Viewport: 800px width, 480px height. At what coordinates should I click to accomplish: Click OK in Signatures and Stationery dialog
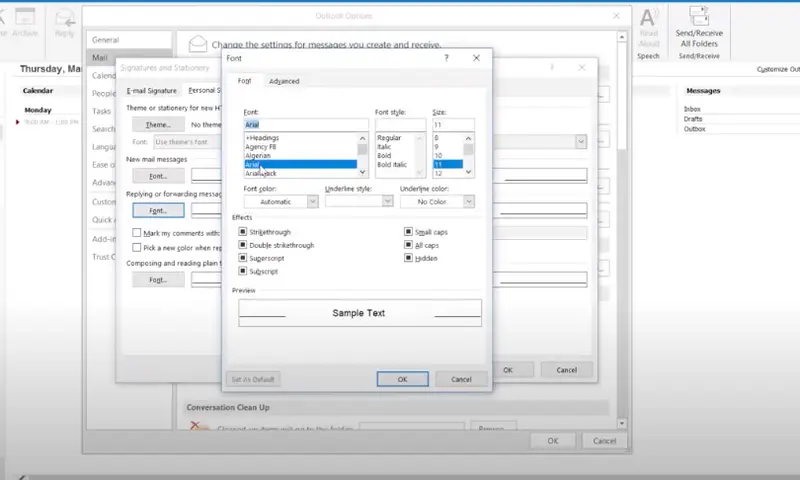click(508, 370)
